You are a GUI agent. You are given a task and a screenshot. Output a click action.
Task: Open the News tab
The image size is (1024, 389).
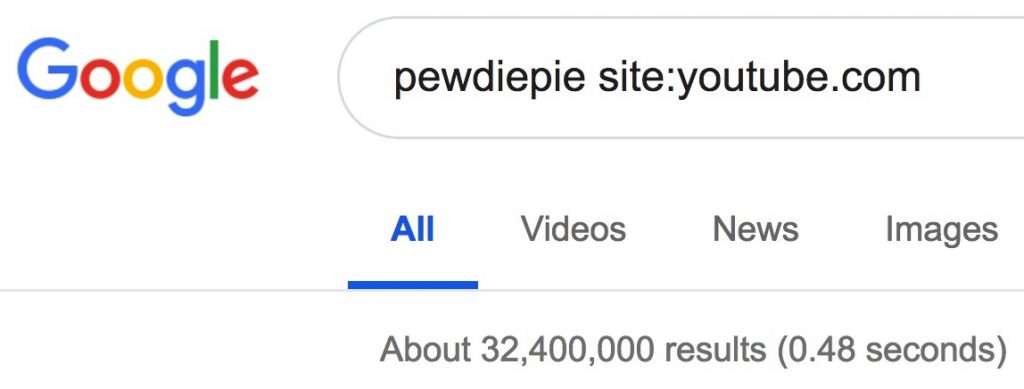(756, 229)
